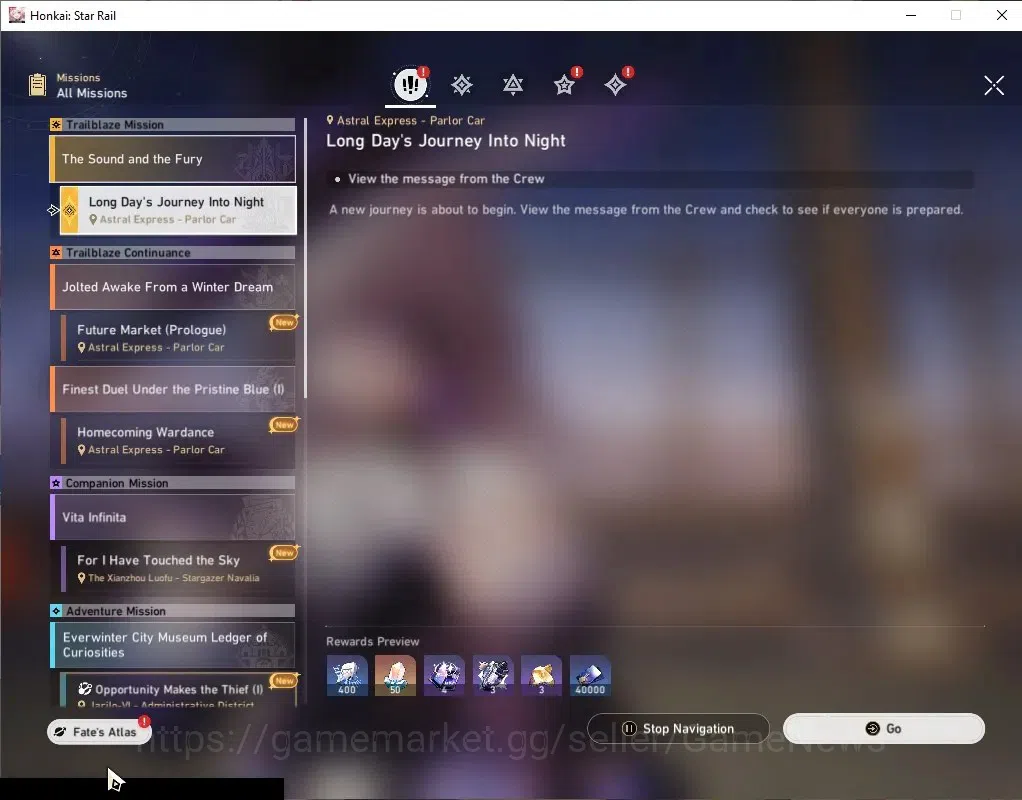
Task: Close the missions panel with the X icon
Action: tap(994, 85)
